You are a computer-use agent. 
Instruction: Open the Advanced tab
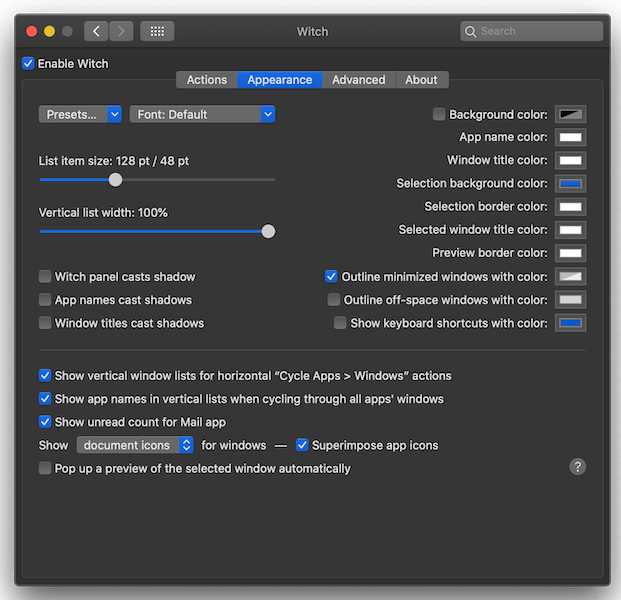(x=358, y=80)
